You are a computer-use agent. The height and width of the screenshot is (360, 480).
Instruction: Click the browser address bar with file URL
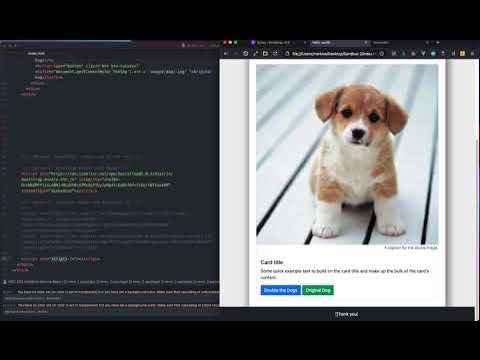coord(333,54)
